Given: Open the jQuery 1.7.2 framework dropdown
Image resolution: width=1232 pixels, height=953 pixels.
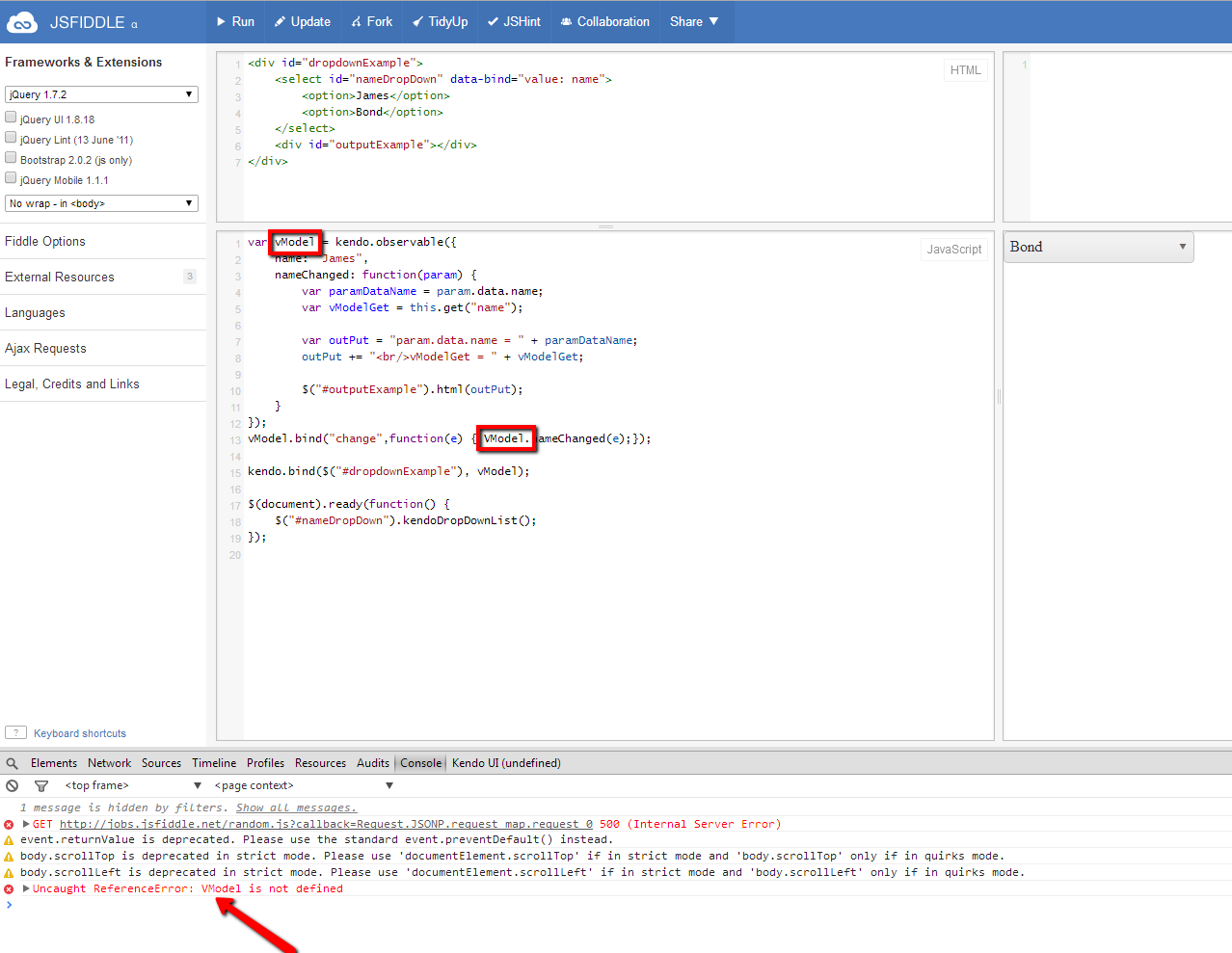Looking at the screenshot, I should (101, 94).
